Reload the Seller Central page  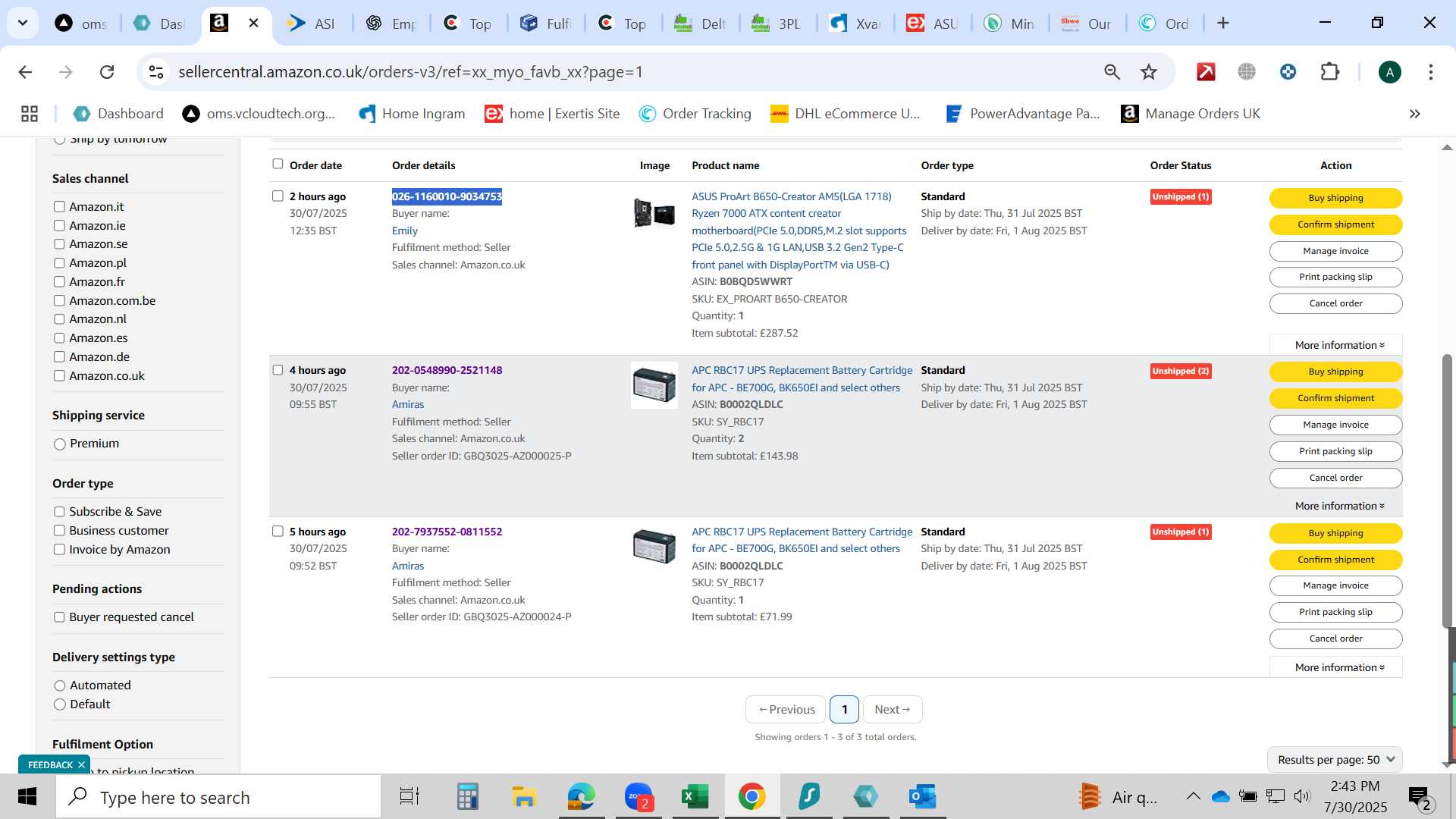point(107,72)
